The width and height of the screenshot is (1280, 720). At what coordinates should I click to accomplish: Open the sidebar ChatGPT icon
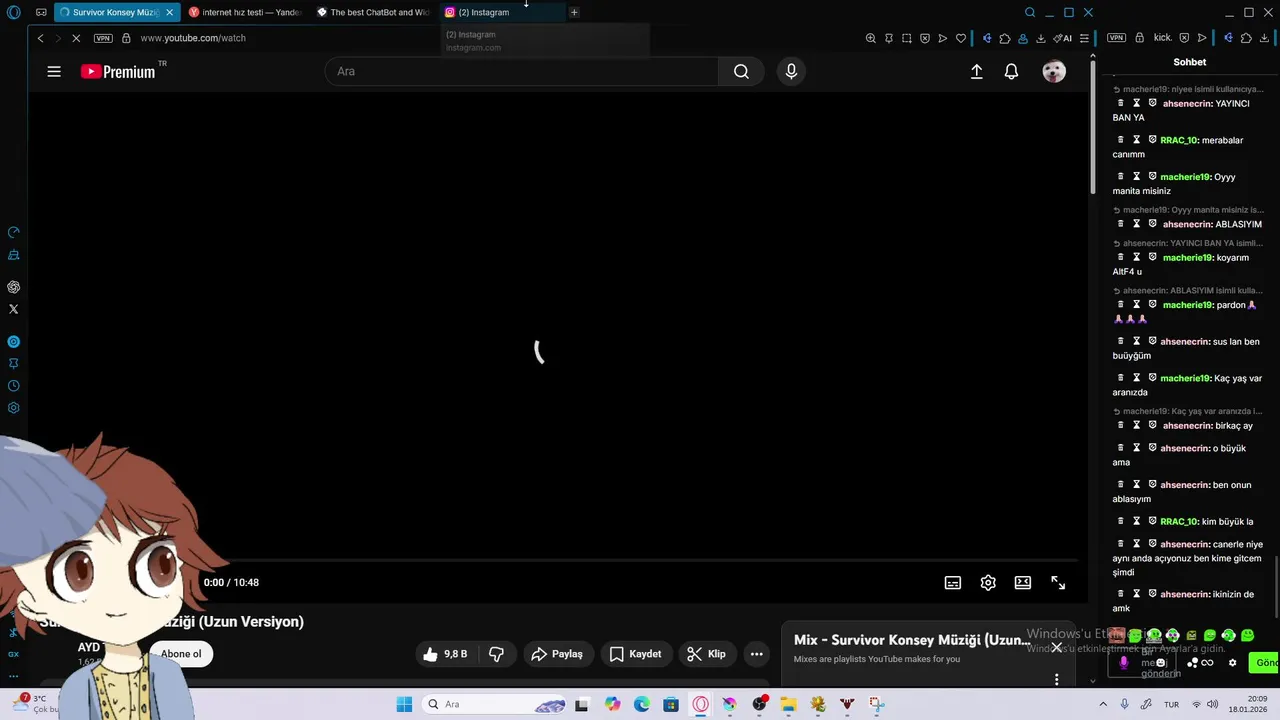pyautogui.click(x=14, y=287)
